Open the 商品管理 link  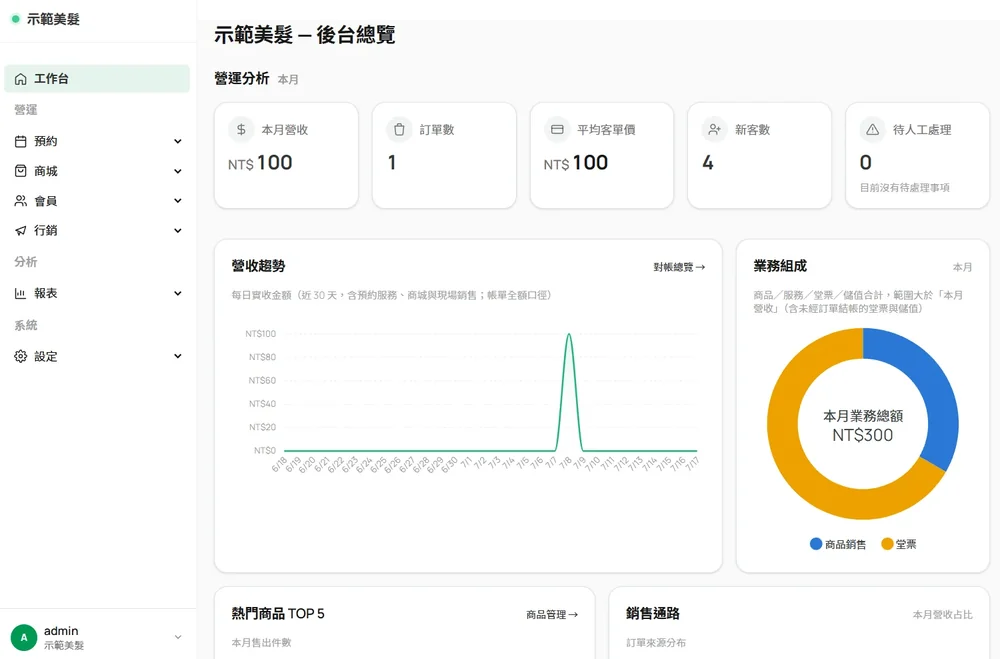(552, 614)
